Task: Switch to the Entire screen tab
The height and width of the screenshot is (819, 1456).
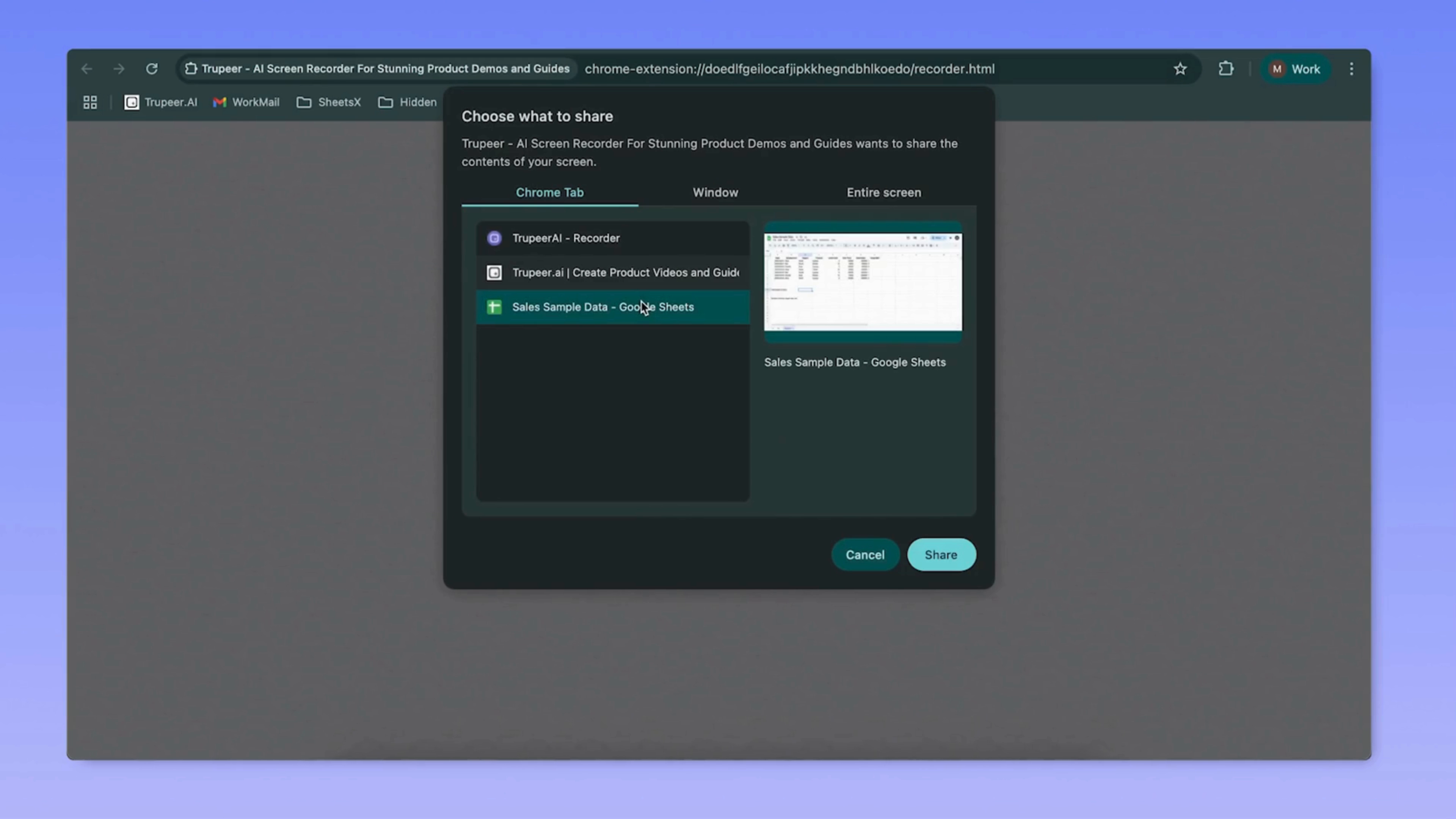Action: tap(883, 192)
